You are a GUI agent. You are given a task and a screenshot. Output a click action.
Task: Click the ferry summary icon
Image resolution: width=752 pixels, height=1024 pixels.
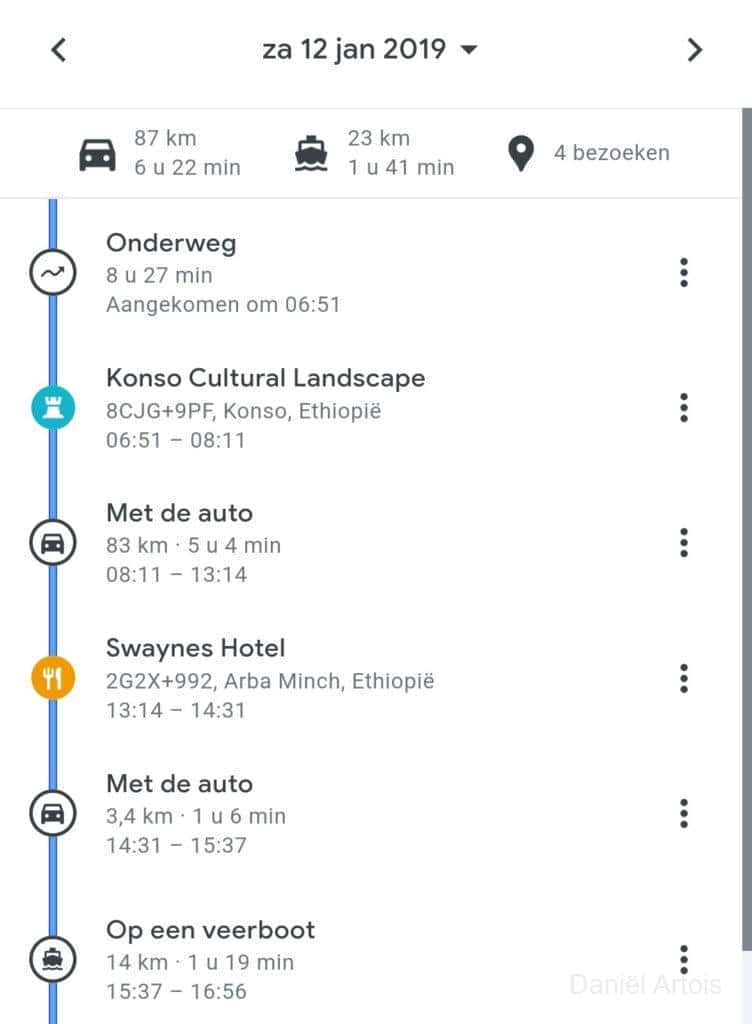[311, 155]
